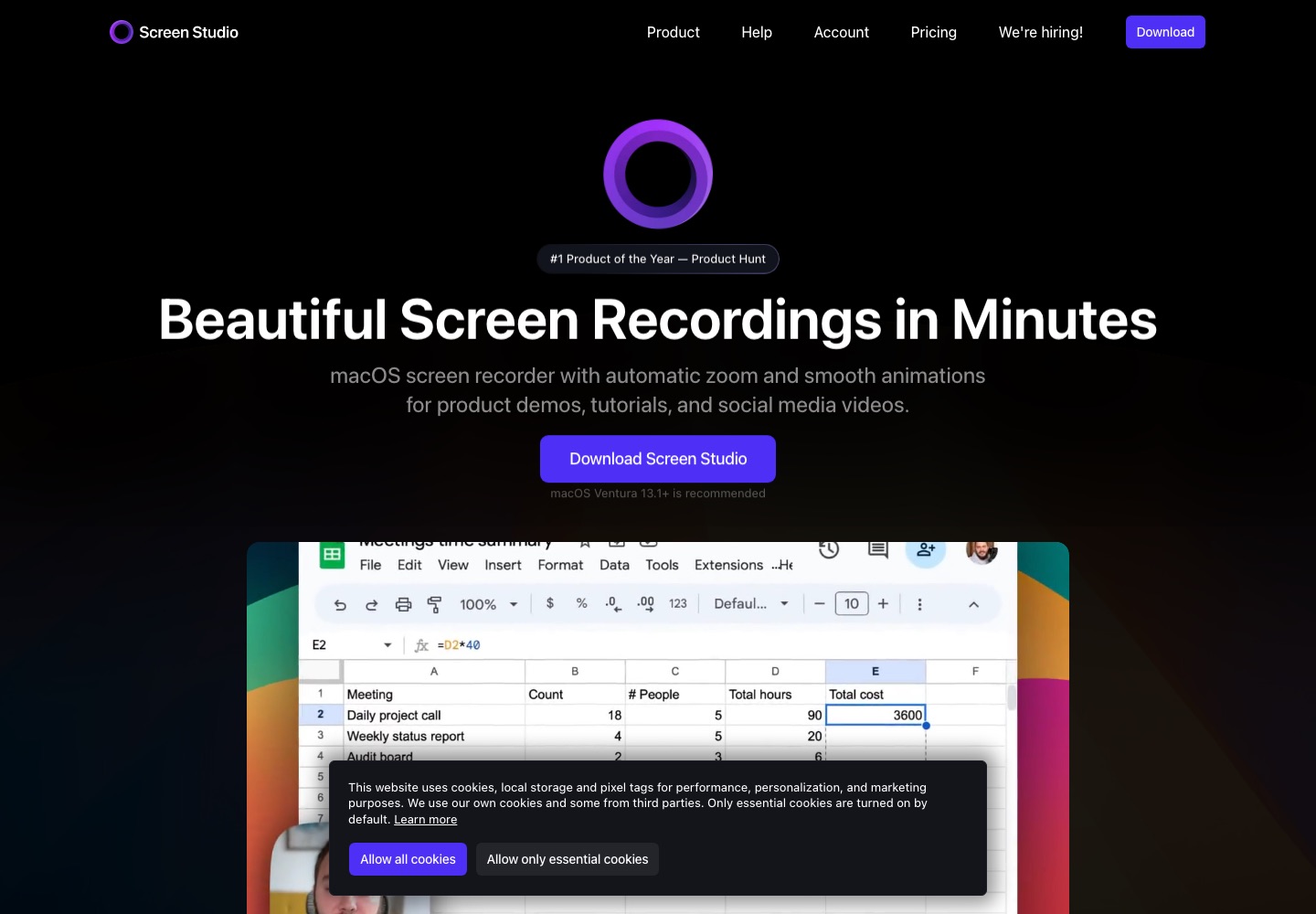Click cell E2 containing 3600
The width and height of the screenshot is (1316, 914).
click(x=876, y=715)
